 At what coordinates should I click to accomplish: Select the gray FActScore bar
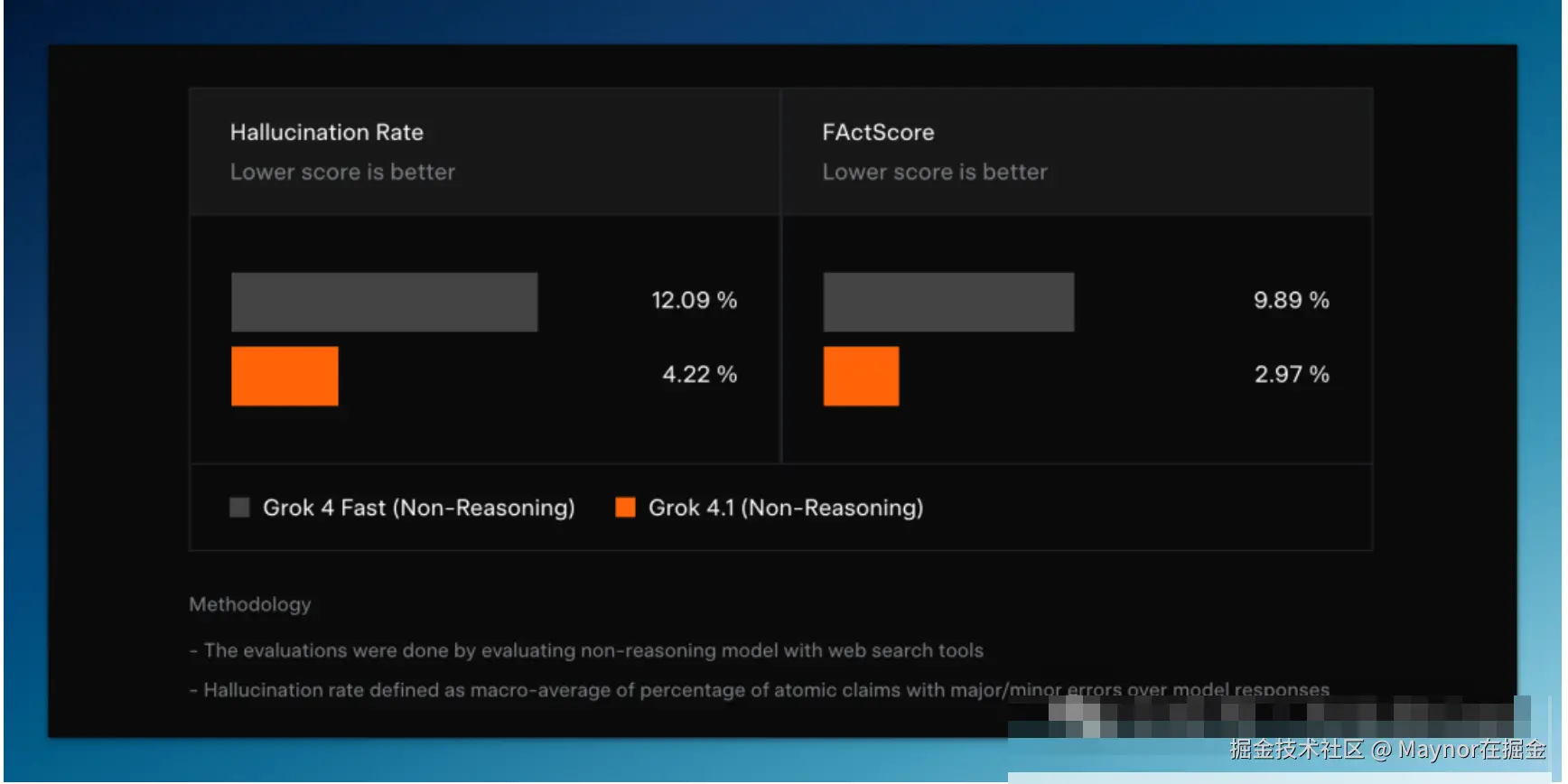point(948,303)
